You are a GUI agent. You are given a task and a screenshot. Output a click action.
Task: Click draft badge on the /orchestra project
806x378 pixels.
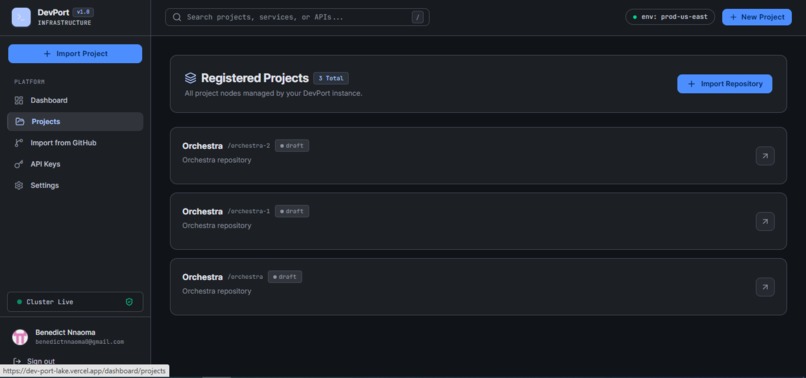[285, 277]
